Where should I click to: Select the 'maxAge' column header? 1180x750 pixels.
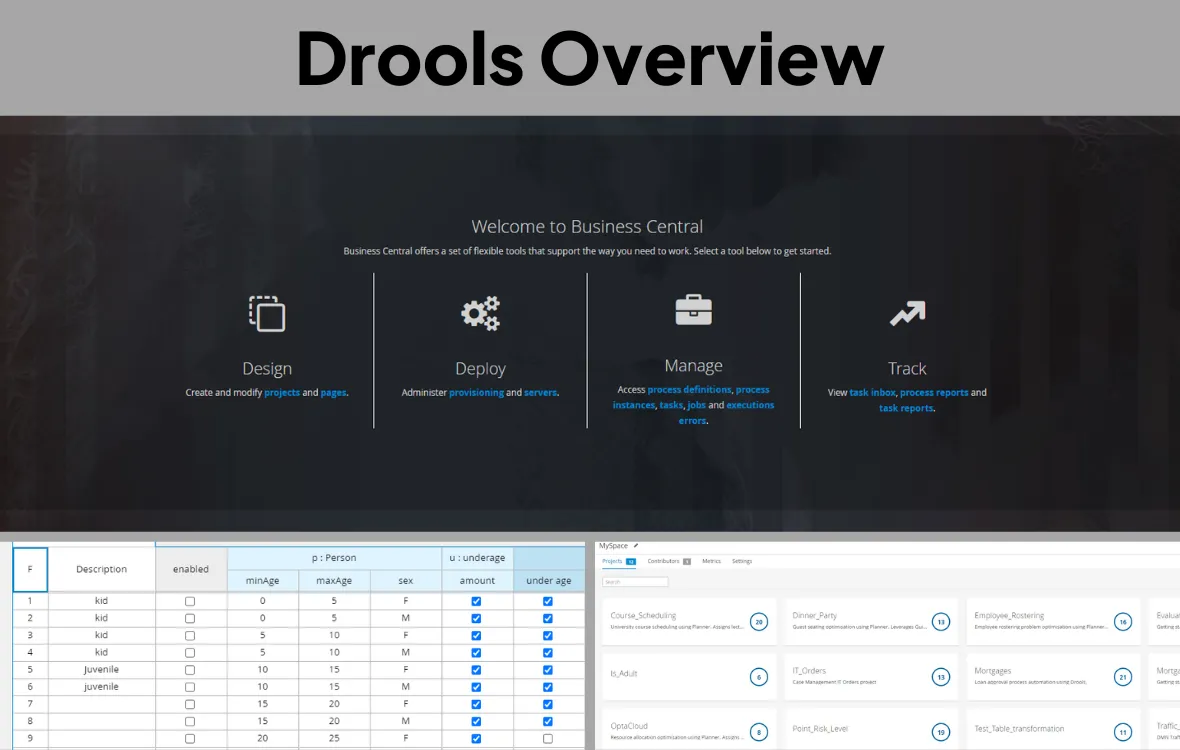[x=334, y=581]
